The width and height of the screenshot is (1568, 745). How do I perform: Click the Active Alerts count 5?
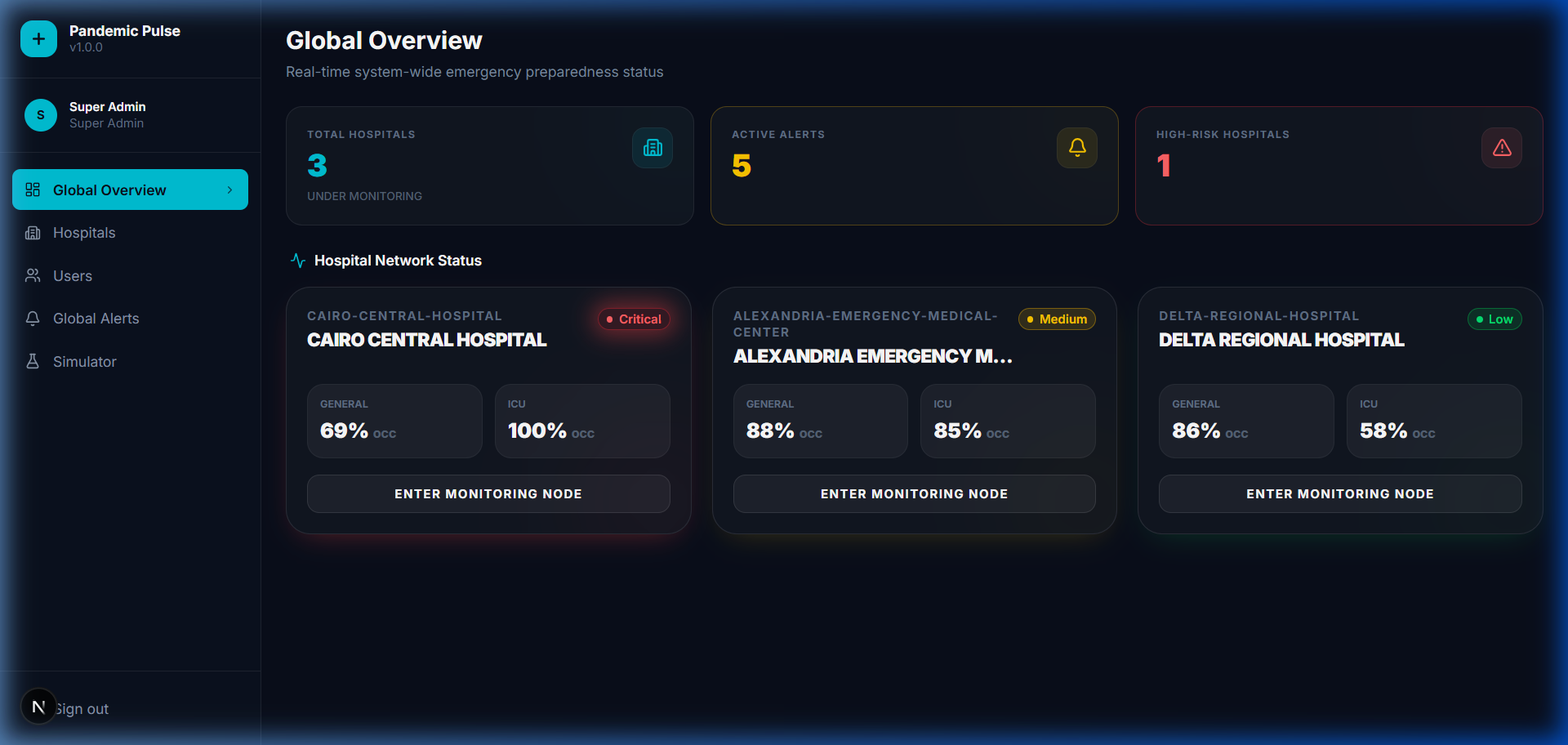click(x=742, y=166)
